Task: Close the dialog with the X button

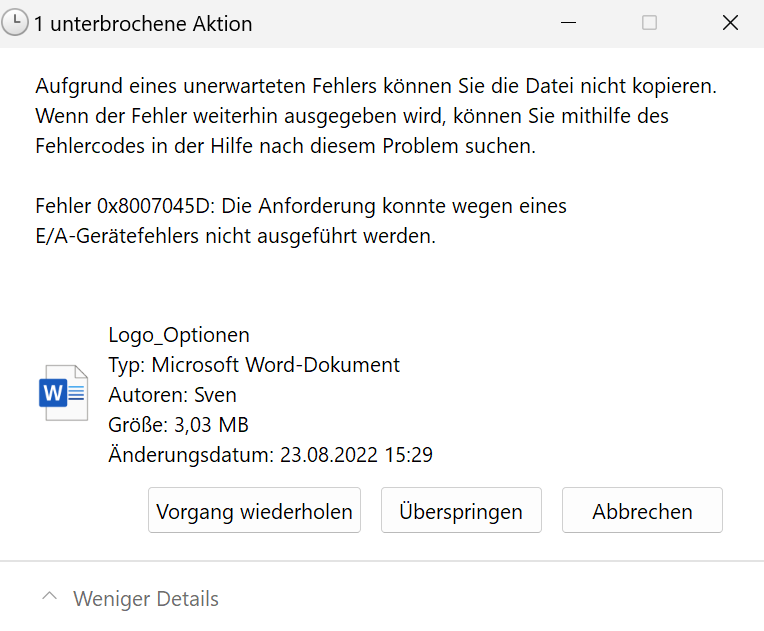Action: [730, 22]
